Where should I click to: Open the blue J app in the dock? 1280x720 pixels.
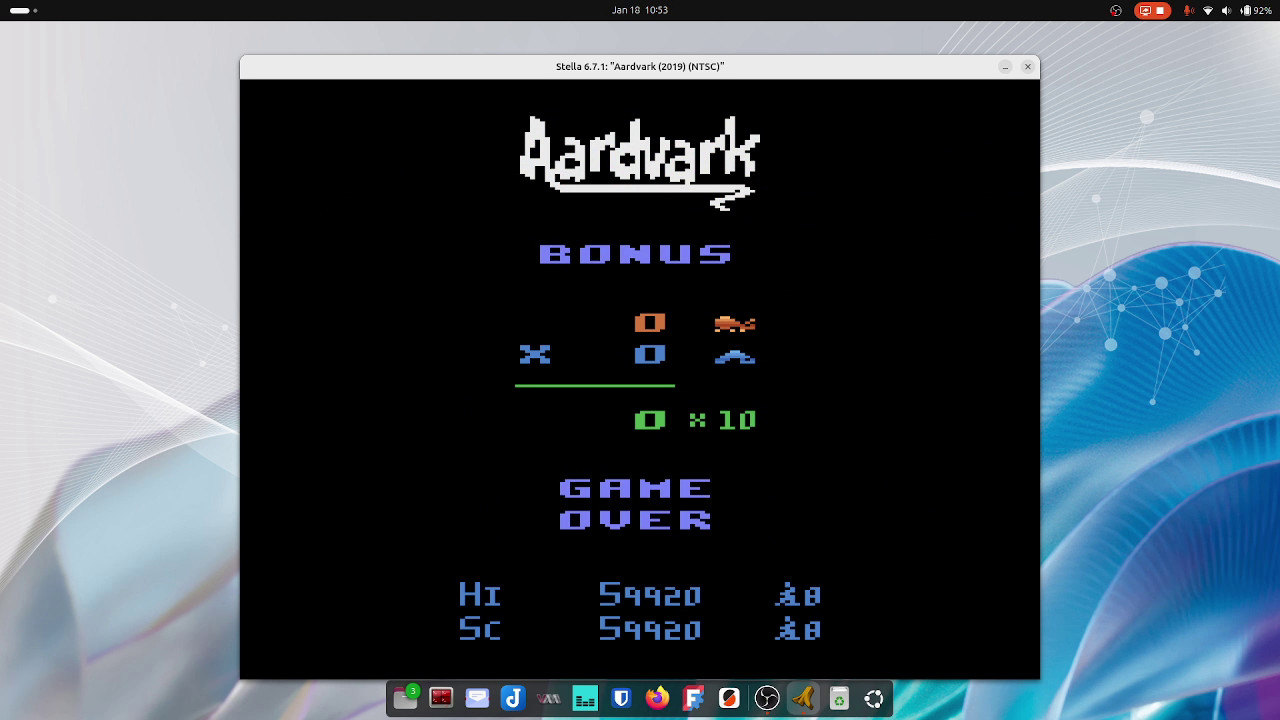pos(513,698)
